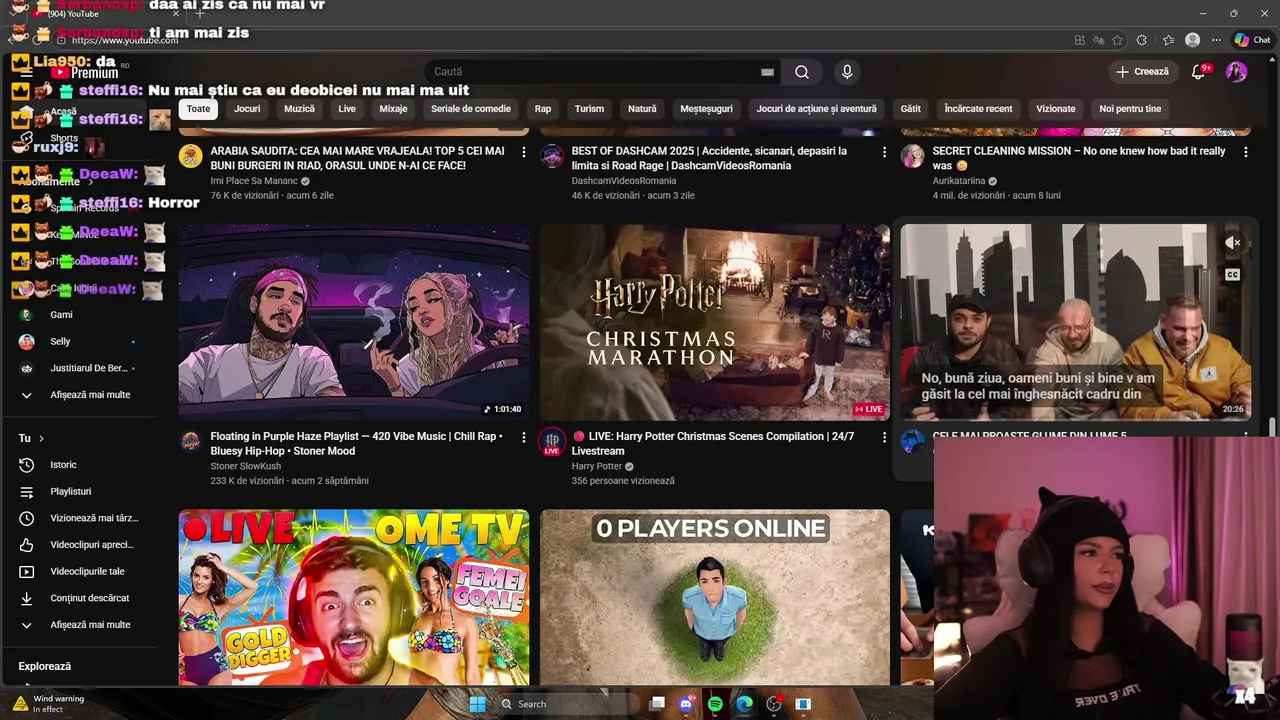Select the Mixaje filter chip
This screenshot has width=1280, height=720.
click(393, 109)
